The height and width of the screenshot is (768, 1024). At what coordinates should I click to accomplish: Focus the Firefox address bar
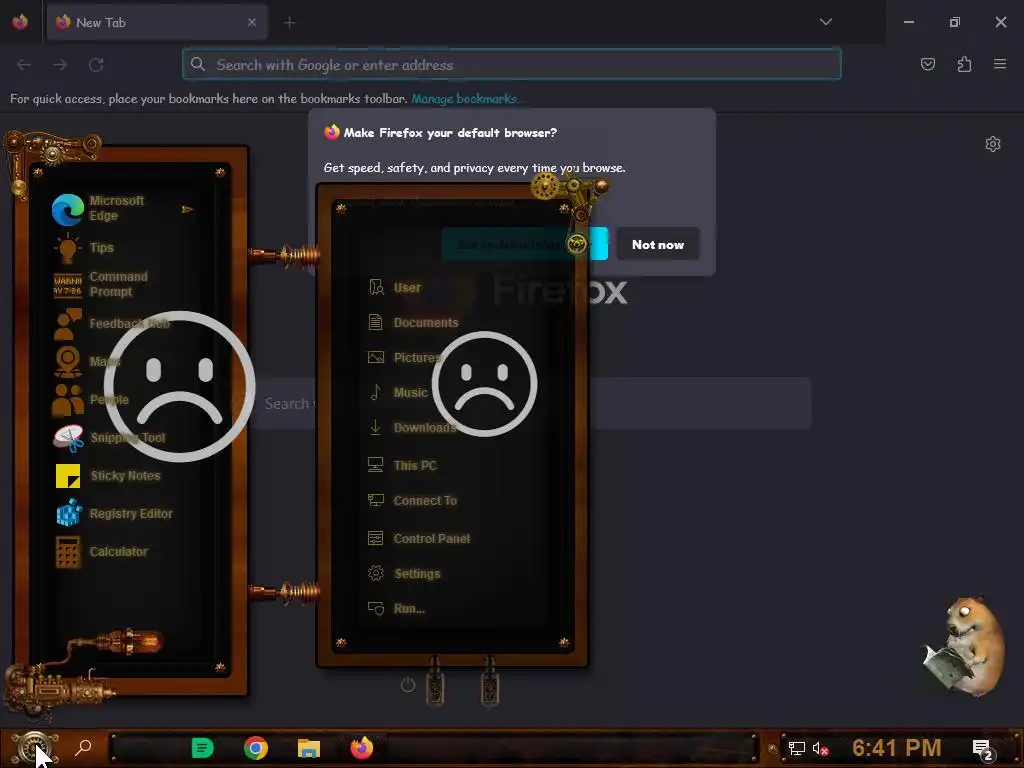point(512,65)
